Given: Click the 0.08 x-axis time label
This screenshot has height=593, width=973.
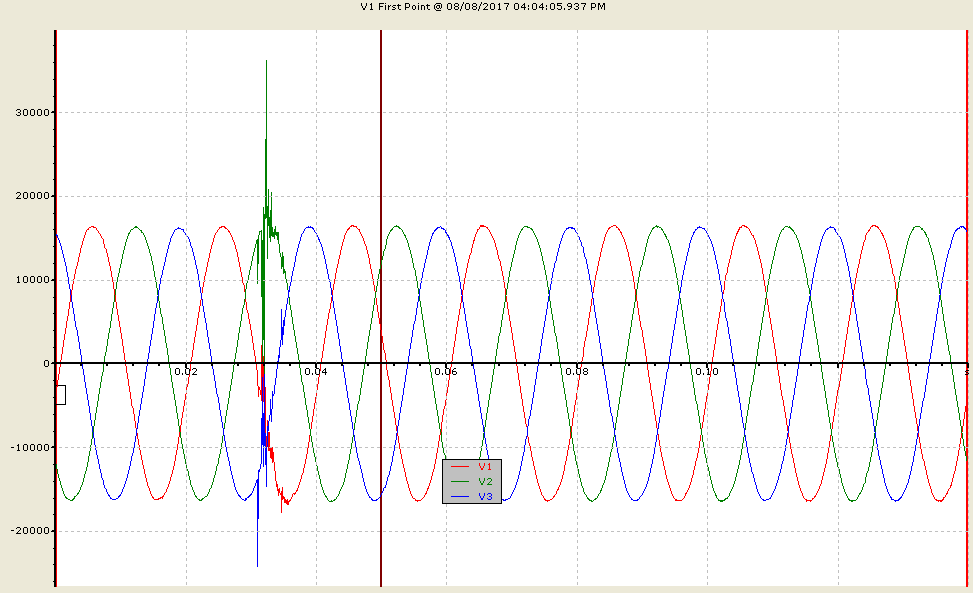Looking at the screenshot, I should 576,372.
